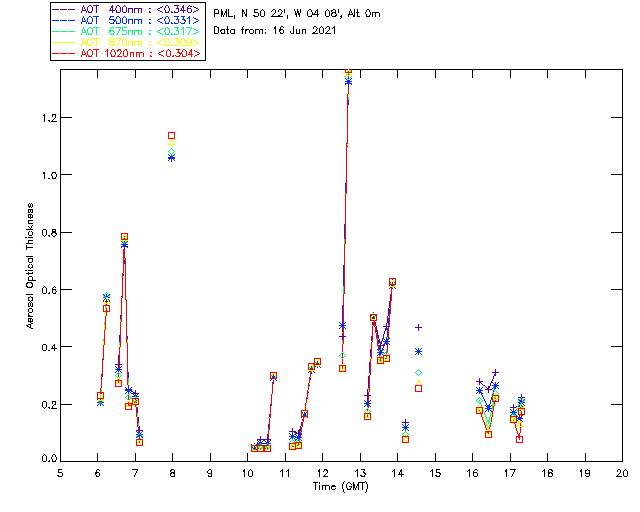Click the y-axis label 'Aerosol Optical Thickness'
Viewport: 640px width, 512px height.
point(30,266)
